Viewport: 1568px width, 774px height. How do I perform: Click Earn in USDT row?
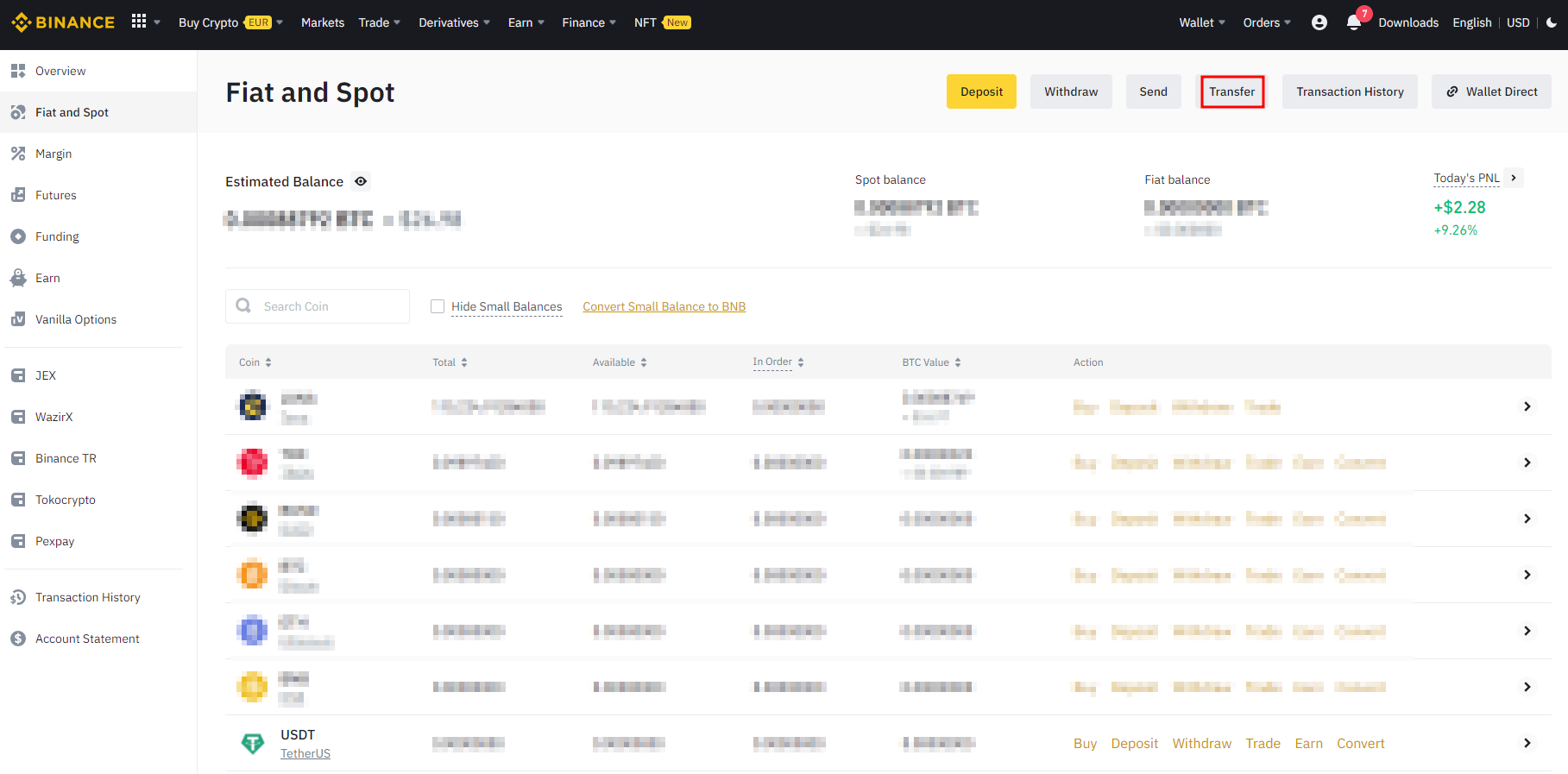tap(1308, 743)
